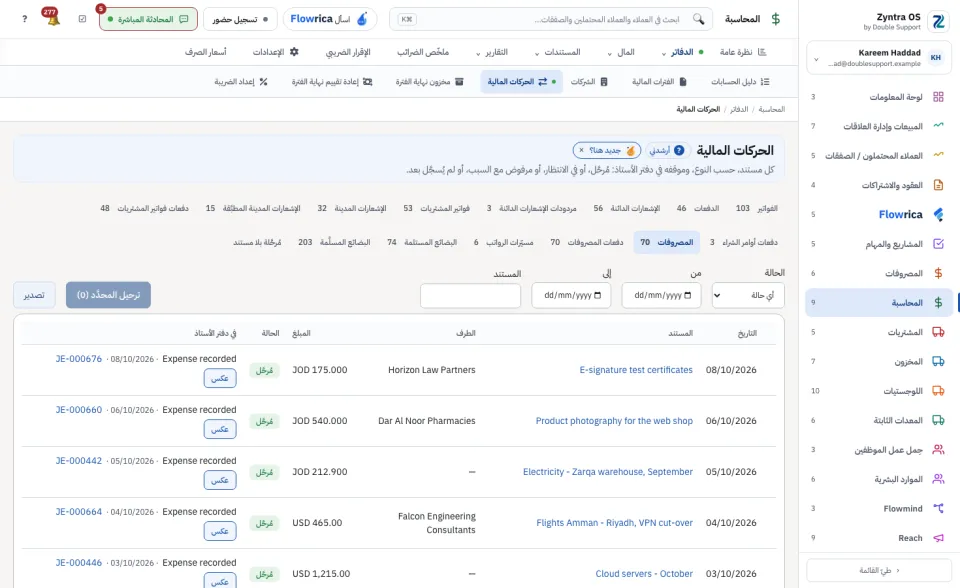Open المصروفات sidebar dollar icon
The width and height of the screenshot is (960, 588).
(x=938, y=273)
